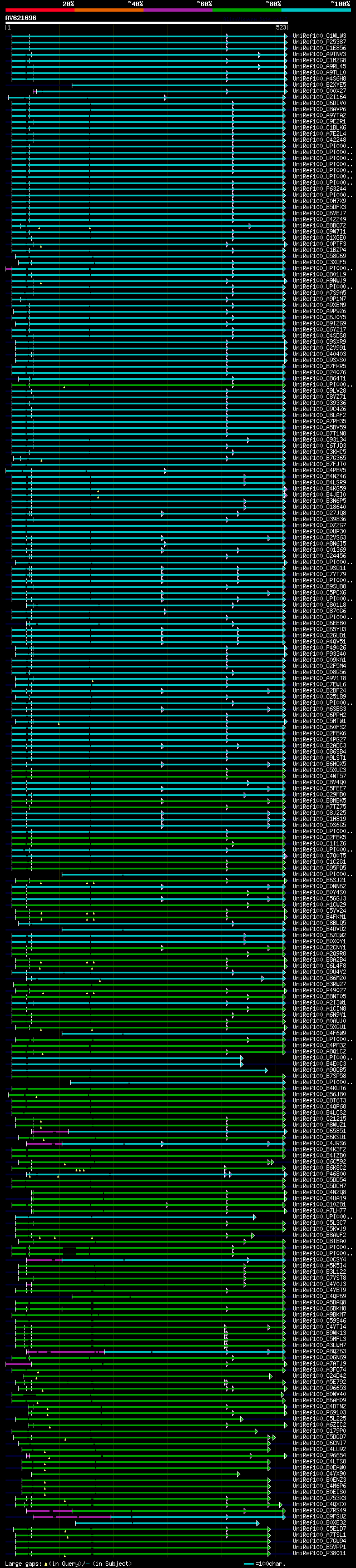The height and width of the screenshot is (1568, 356).
Task: Select hit label UniRef100_B8BQ72
Action: [x=319, y=225]
